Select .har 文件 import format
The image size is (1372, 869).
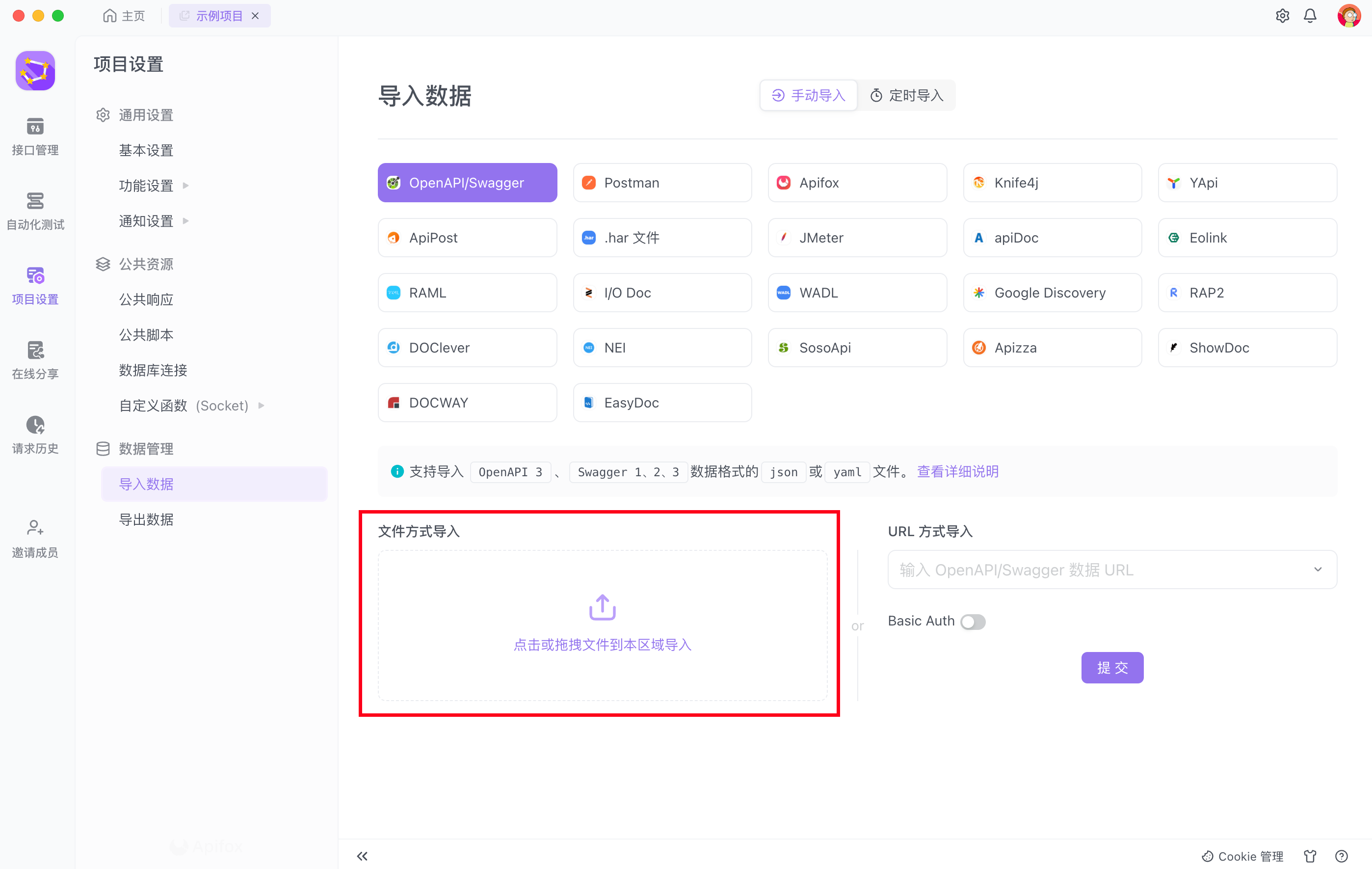(662, 238)
